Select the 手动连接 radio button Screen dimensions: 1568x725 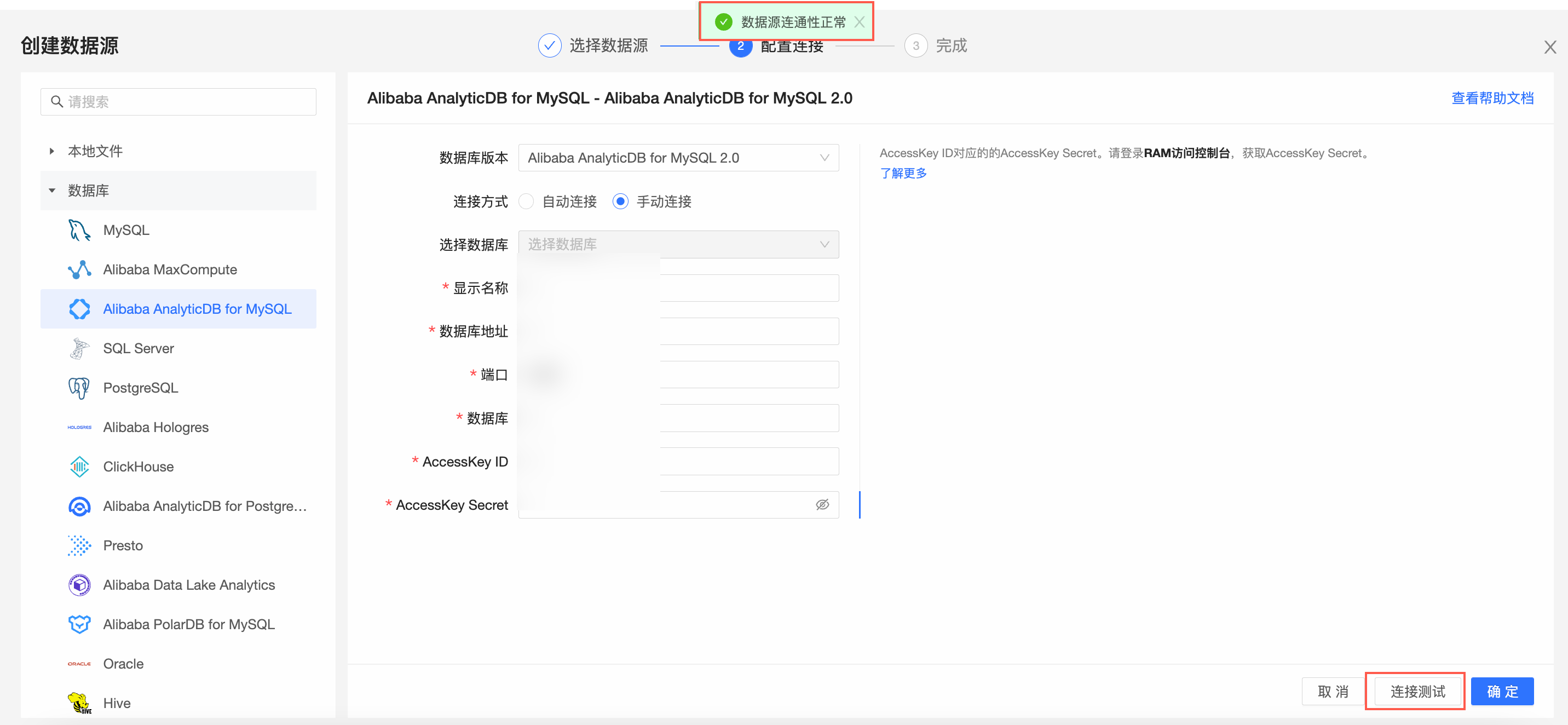[x=620, y=202]
